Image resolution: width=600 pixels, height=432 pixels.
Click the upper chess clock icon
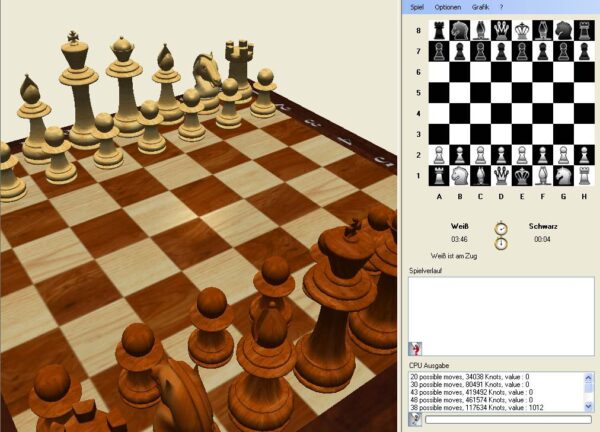pos(500,228)
